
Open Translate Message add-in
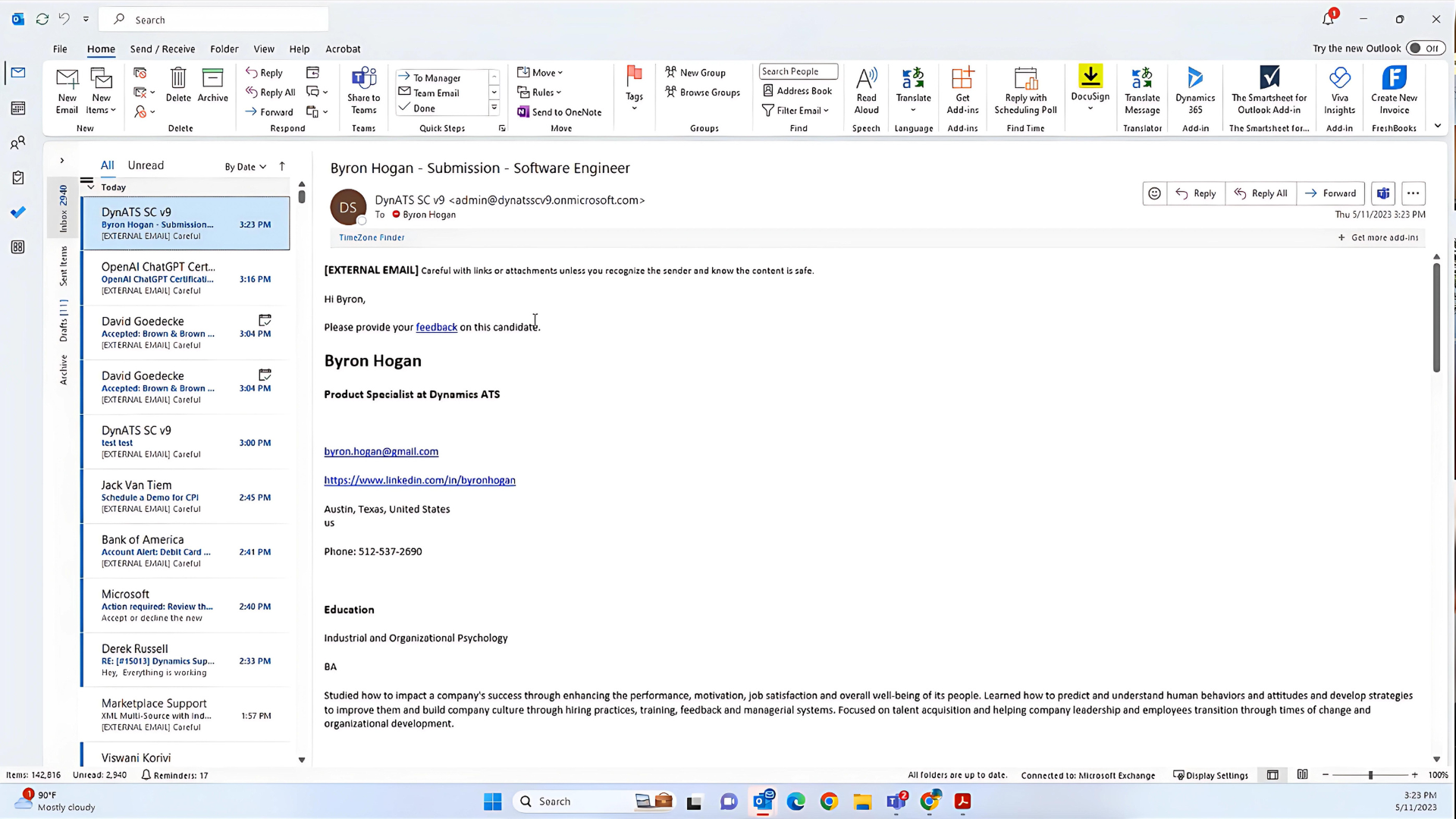tap(1142, 90)
